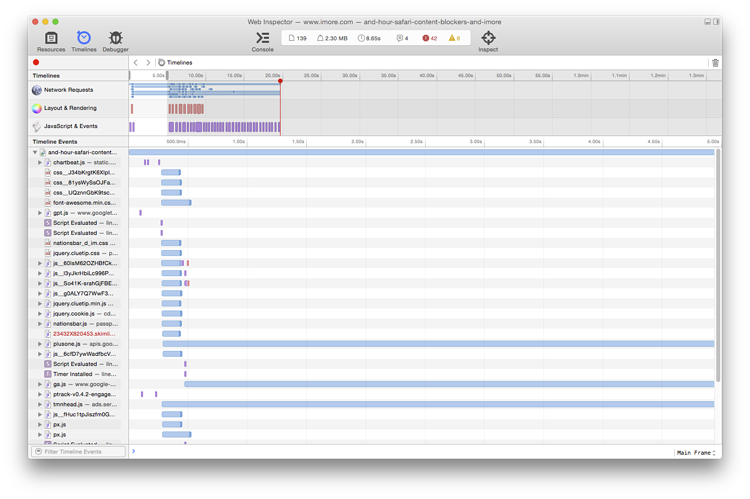This screenshot has width=750, height=499.
Task: Select the red 23432X820453.skimlinks row
Action: [x=78, y=334]
